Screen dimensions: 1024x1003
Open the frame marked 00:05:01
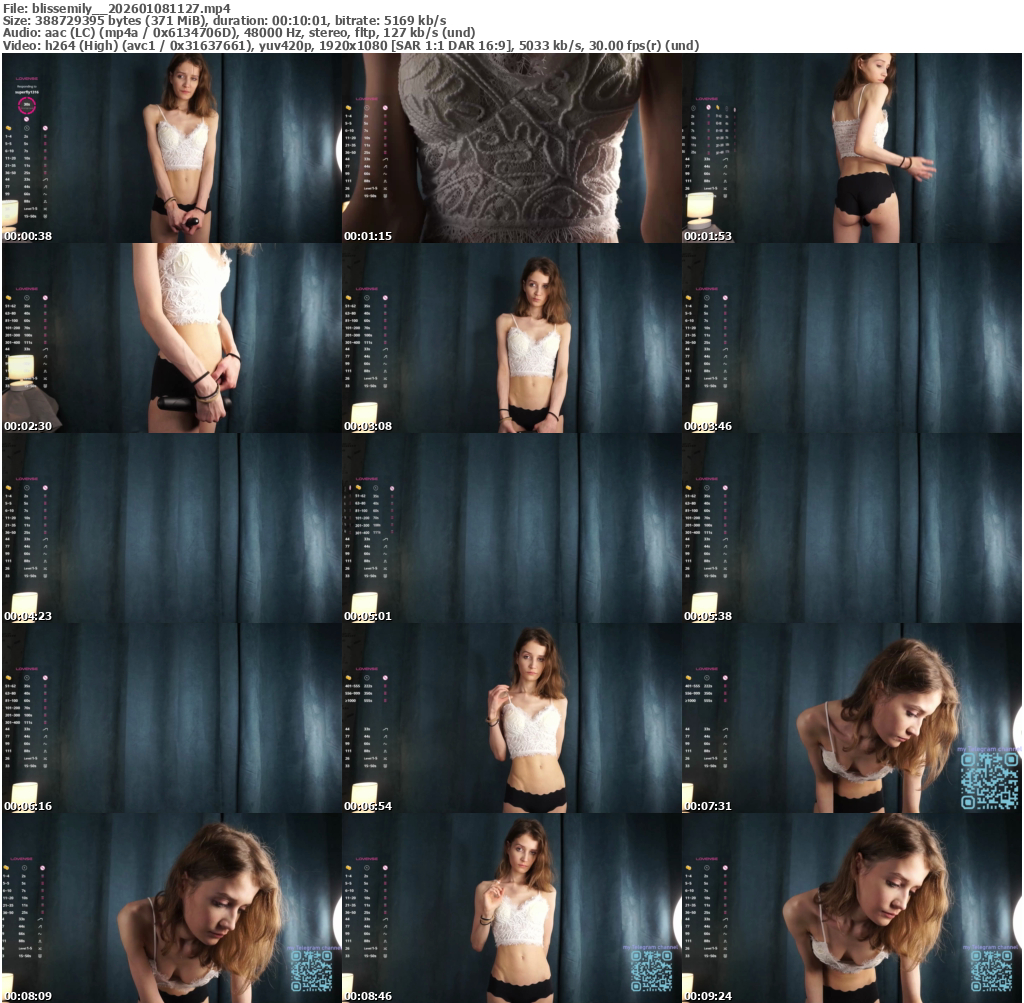tap(511, 528)
